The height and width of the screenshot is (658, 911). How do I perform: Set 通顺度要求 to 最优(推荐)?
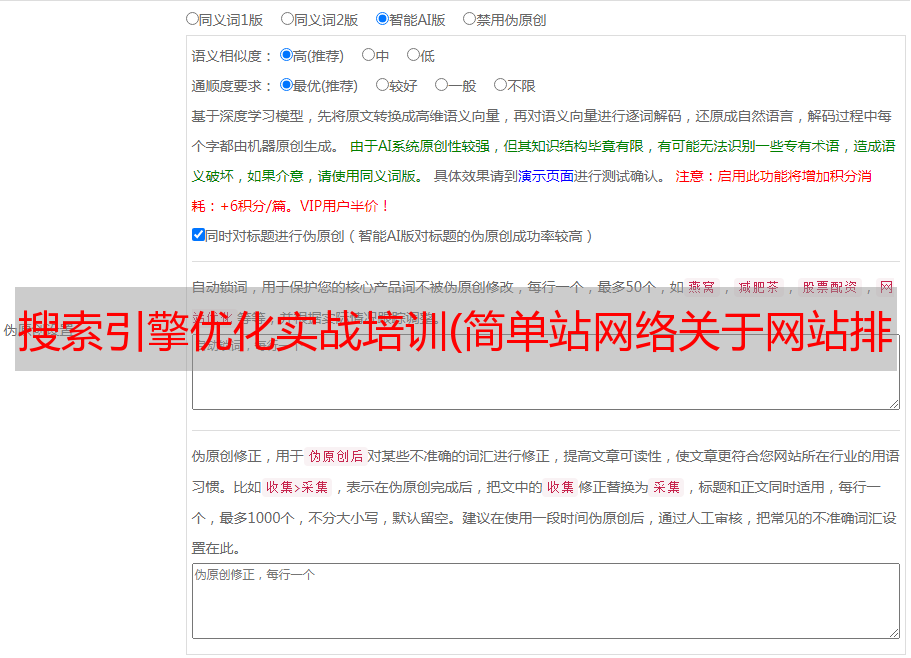click(x=286, y=85)
